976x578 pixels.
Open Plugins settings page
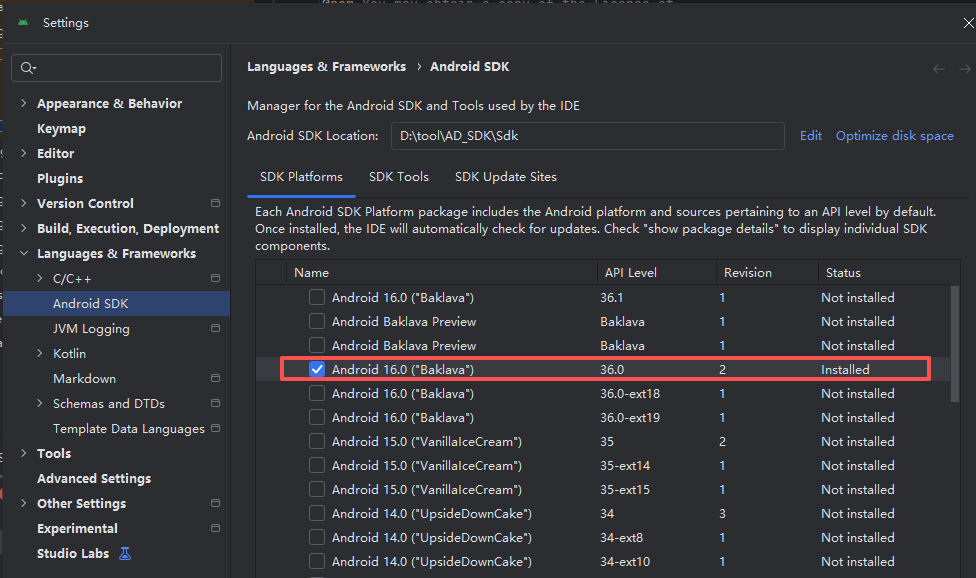(x=60, y=179)
